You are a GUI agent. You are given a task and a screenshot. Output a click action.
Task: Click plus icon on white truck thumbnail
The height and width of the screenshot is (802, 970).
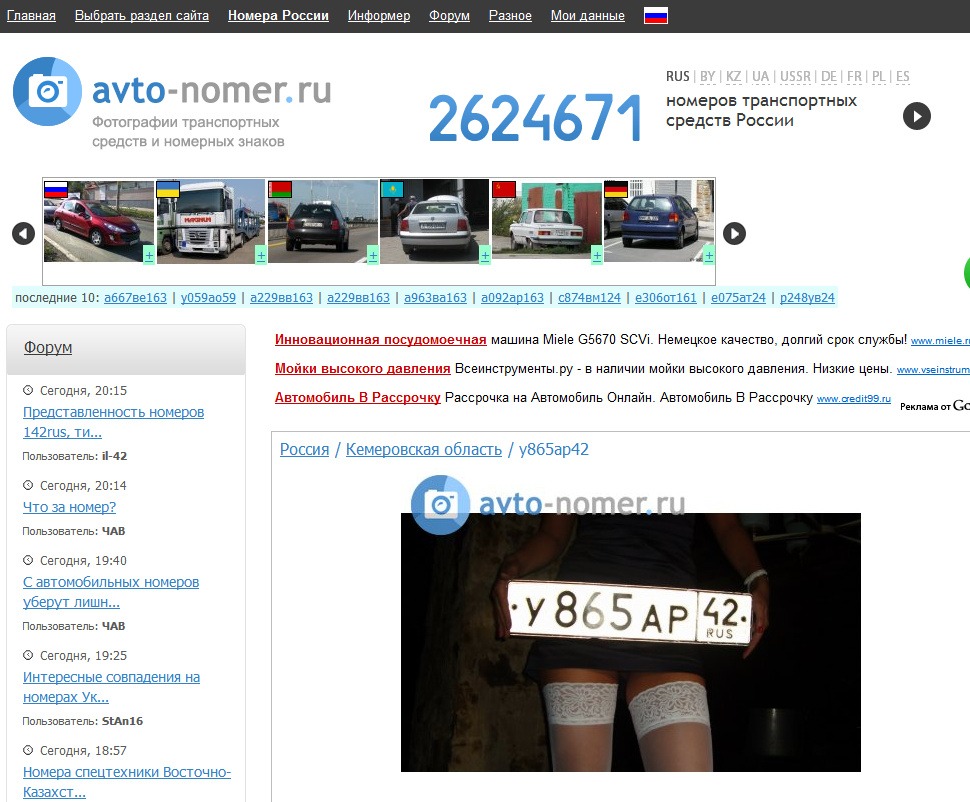click(x=261, y=255)
